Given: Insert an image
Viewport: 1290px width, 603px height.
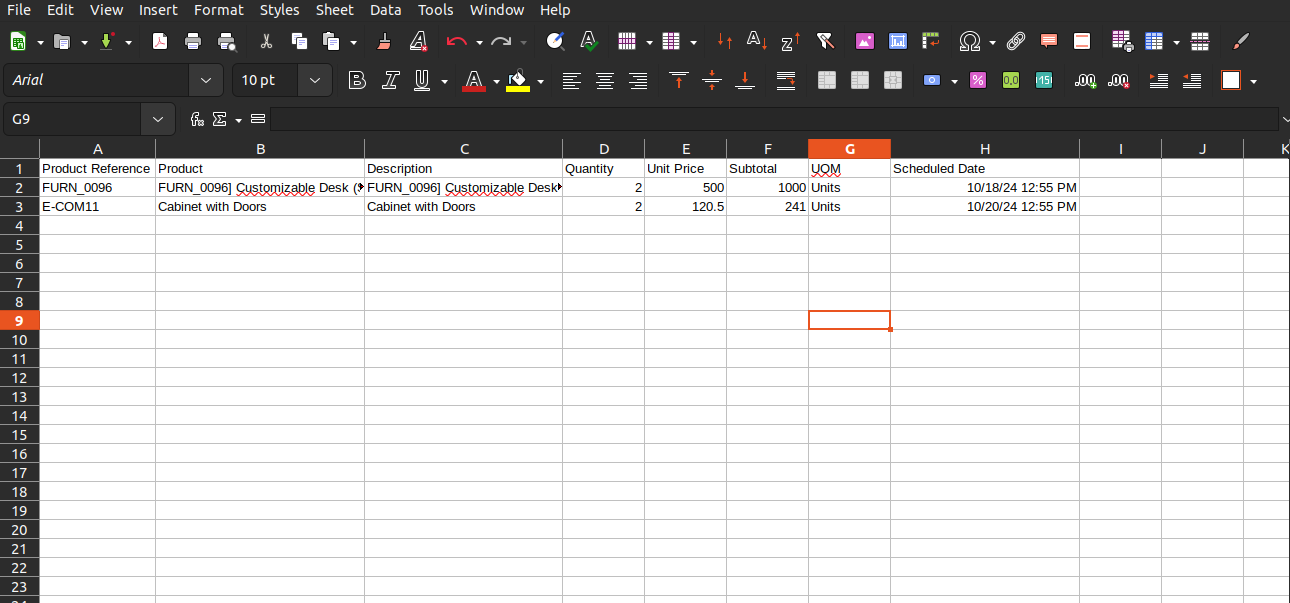Looking at the screenshot, I should point(865,42).
